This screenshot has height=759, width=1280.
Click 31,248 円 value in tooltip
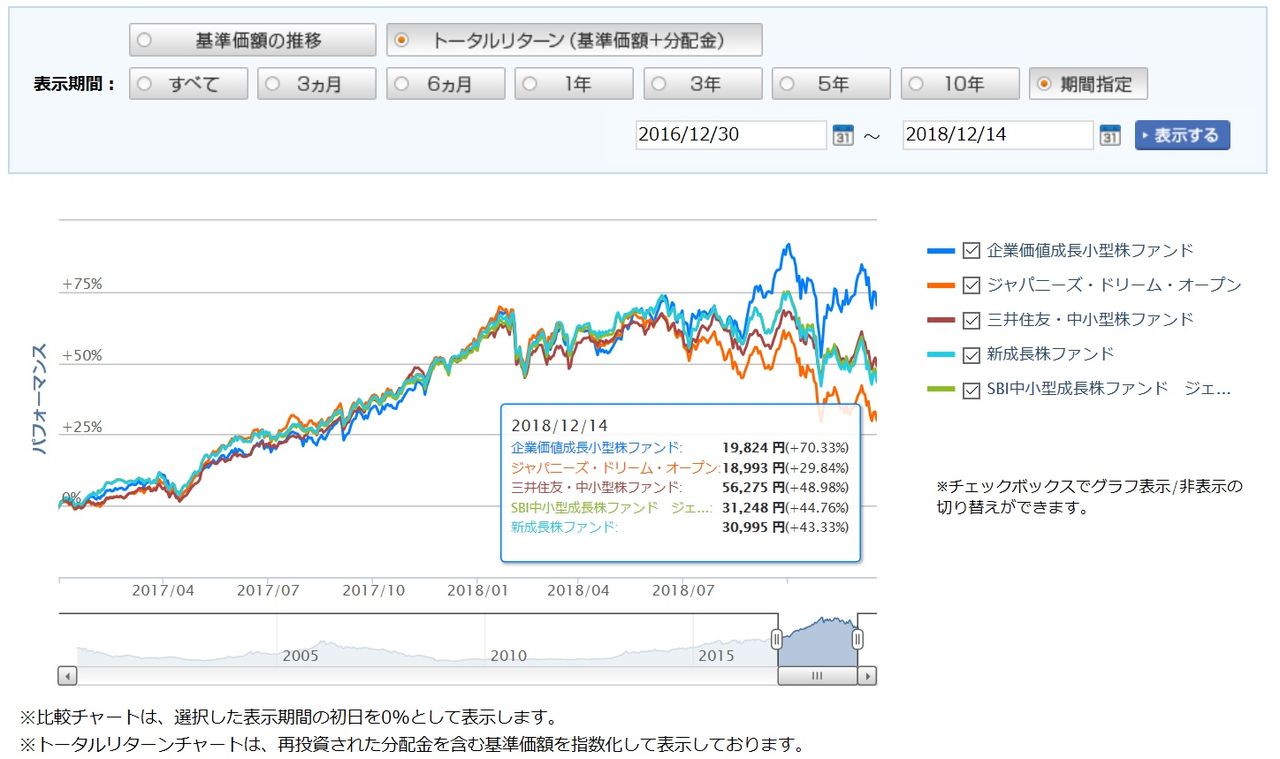point(753,507)
